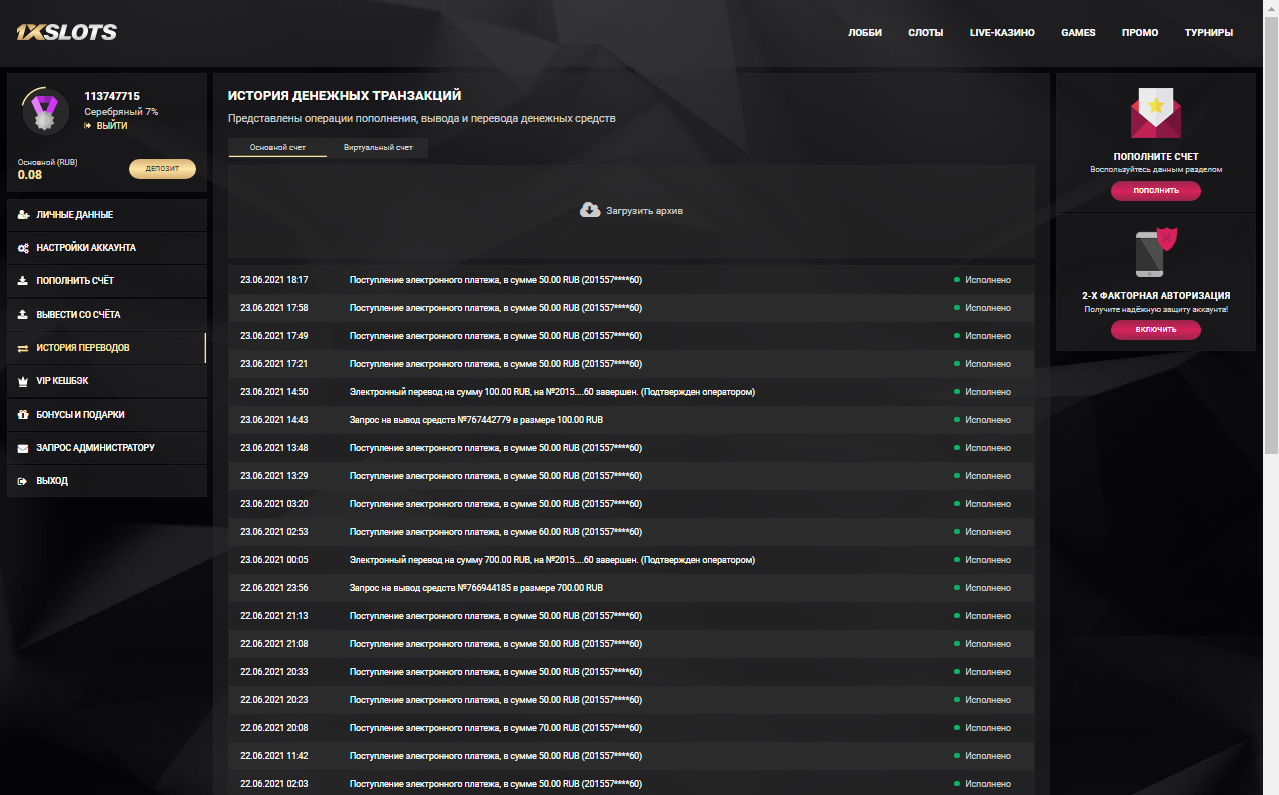Click the account settings gears icon
The height and width of the screenshot is (795, 1279).
tap(23, 248)
